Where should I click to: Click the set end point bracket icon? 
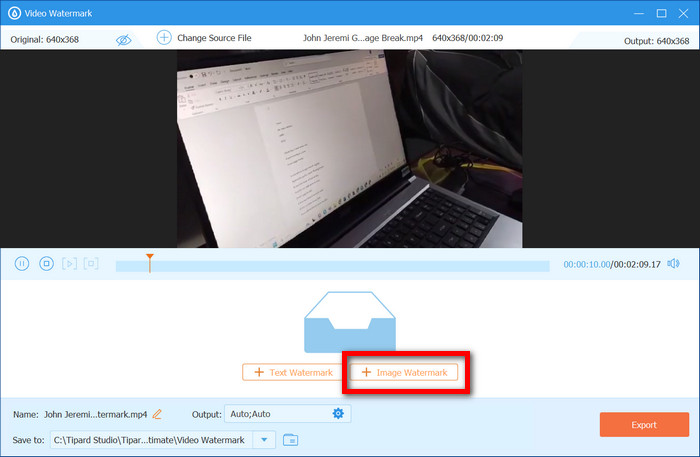pos(91,264)
